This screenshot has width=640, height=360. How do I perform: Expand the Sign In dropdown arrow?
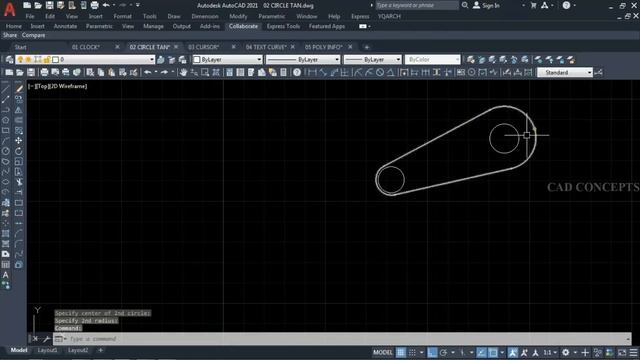point(523,5)
